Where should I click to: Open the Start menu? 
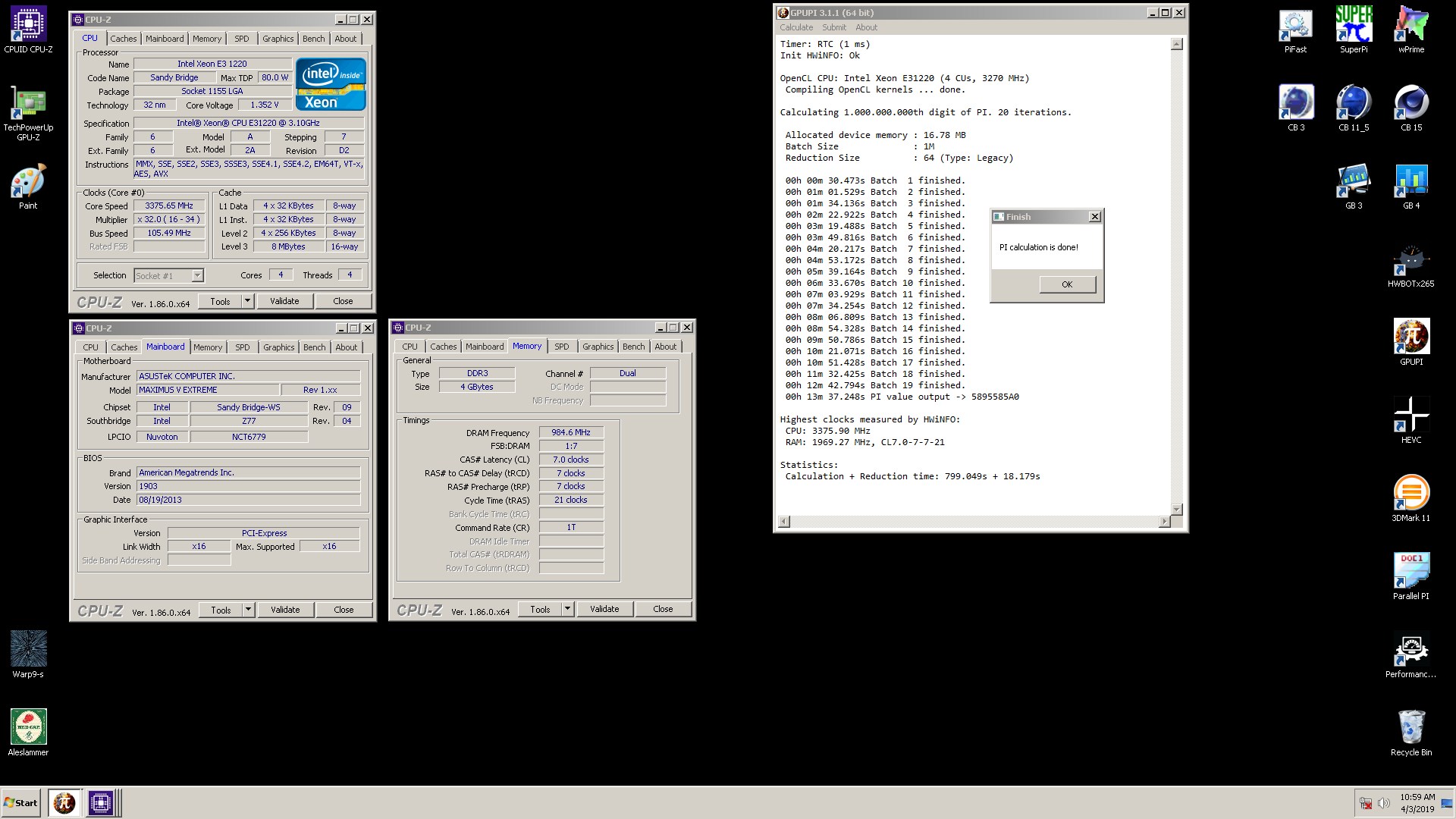tap(20, 802)
